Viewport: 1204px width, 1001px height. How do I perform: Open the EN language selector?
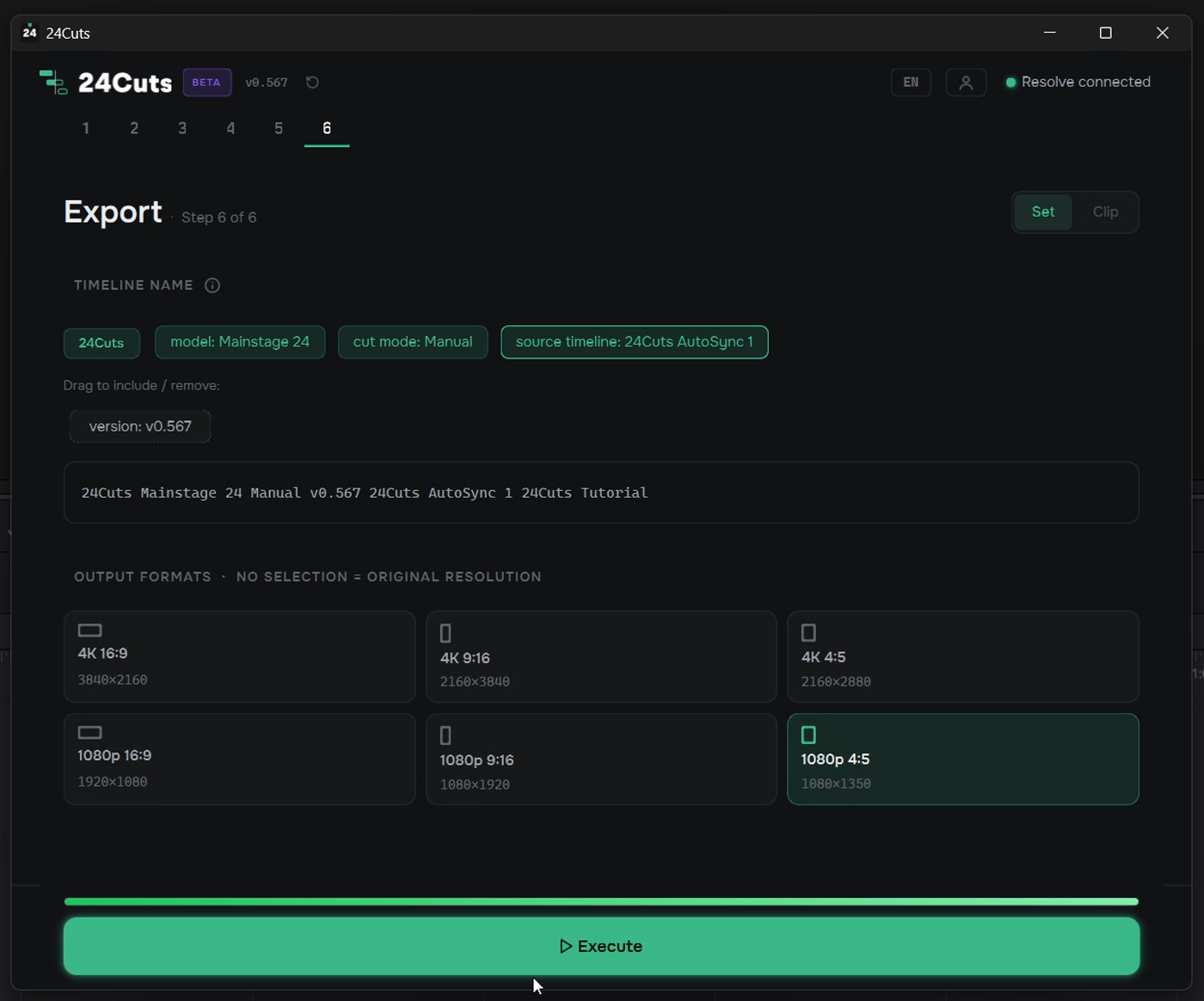pos(911,83)
